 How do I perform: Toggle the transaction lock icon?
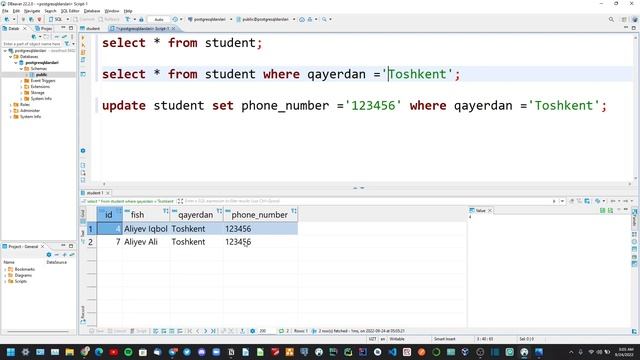coord(141,19)
